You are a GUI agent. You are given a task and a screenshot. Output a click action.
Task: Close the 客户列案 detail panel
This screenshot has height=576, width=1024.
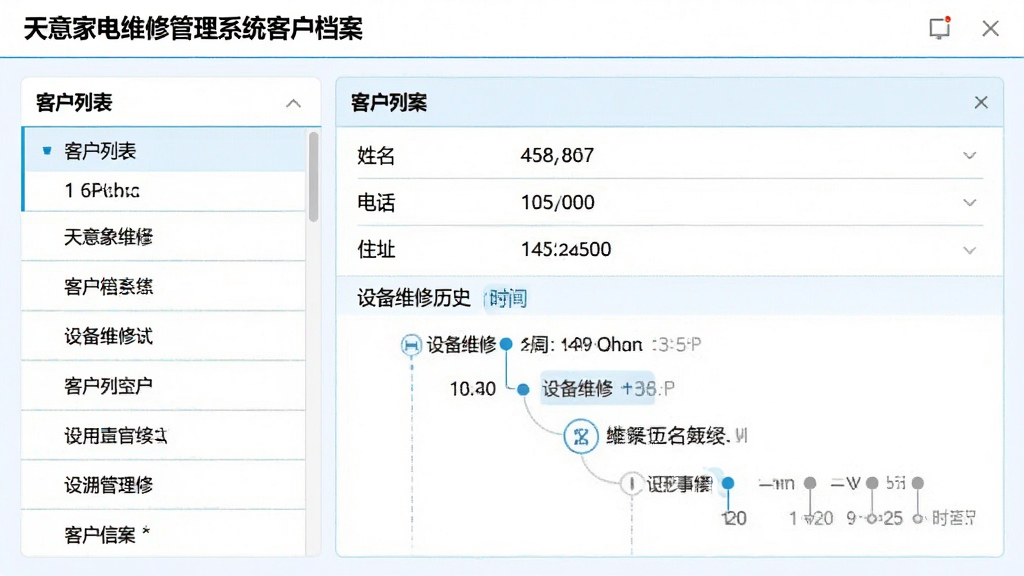coord(981,103)
